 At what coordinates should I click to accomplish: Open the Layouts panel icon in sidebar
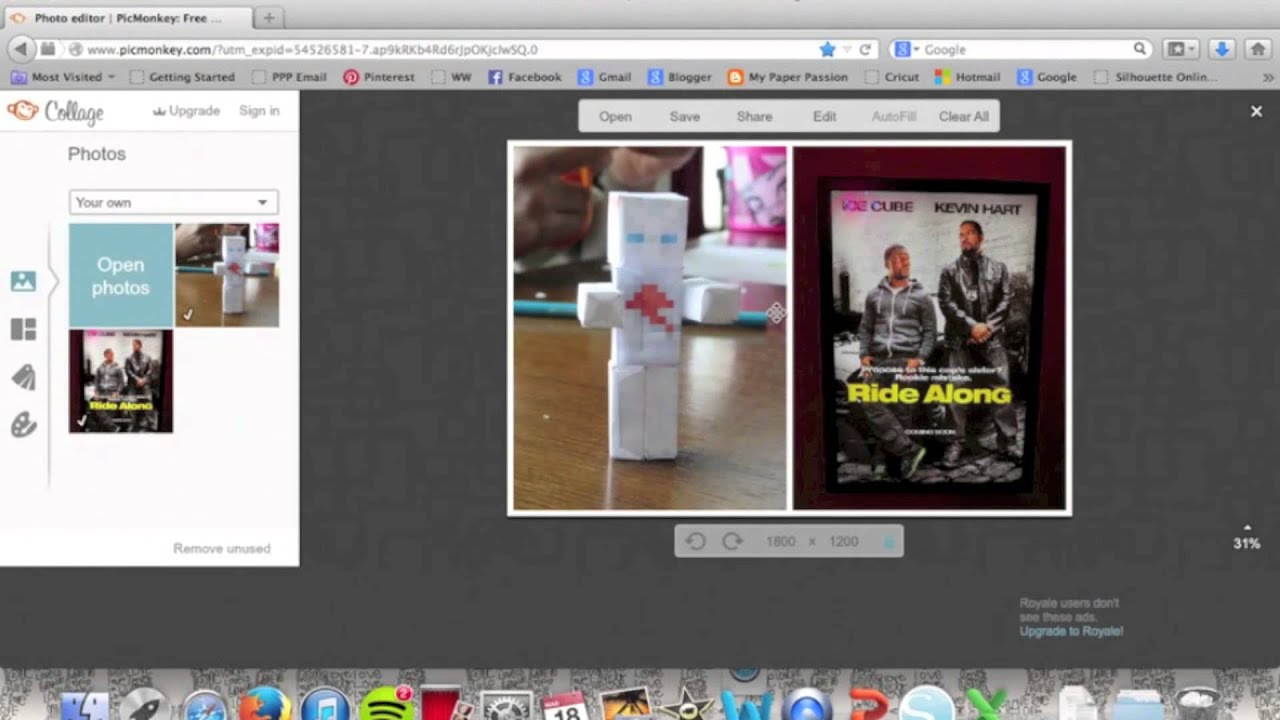coord(23,329)
